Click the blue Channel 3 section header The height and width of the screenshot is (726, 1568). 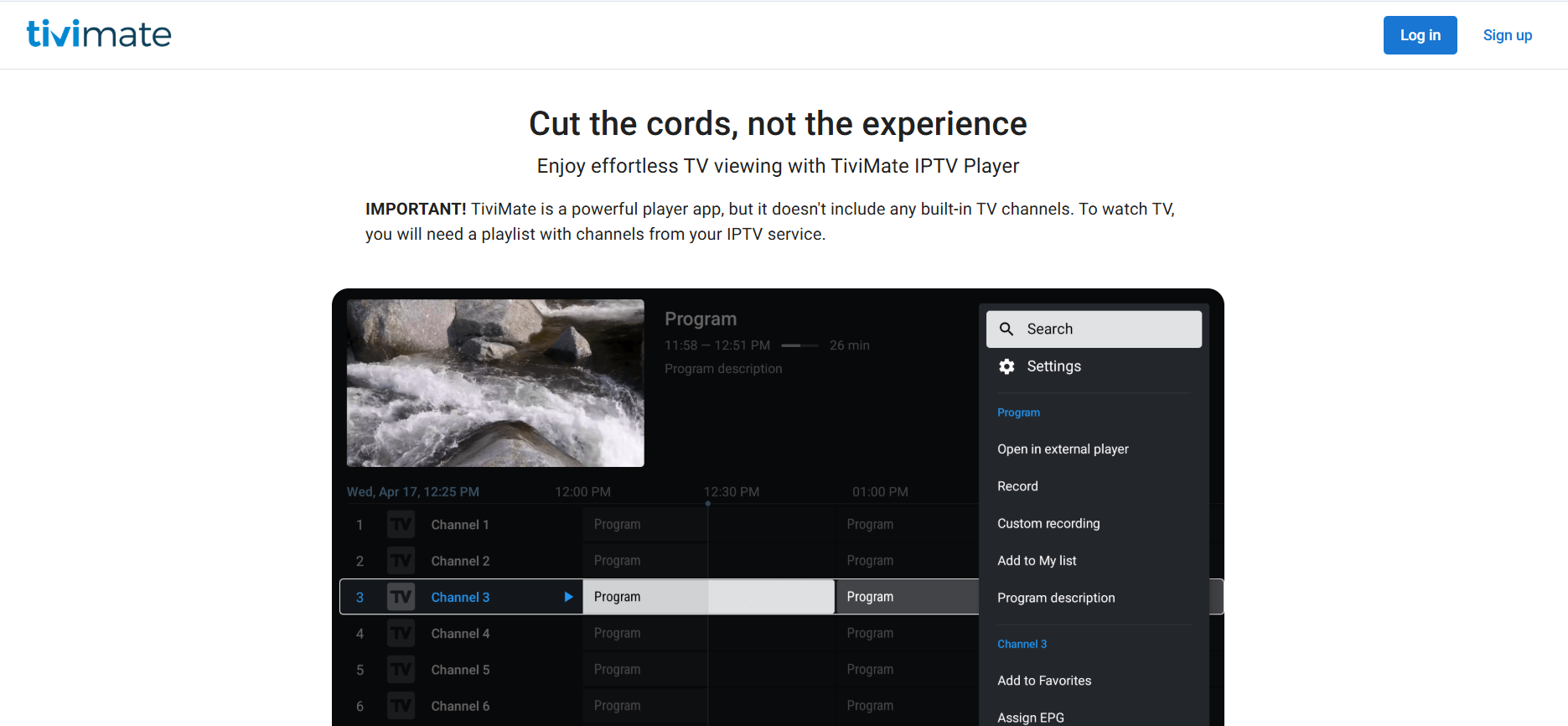1022,644
